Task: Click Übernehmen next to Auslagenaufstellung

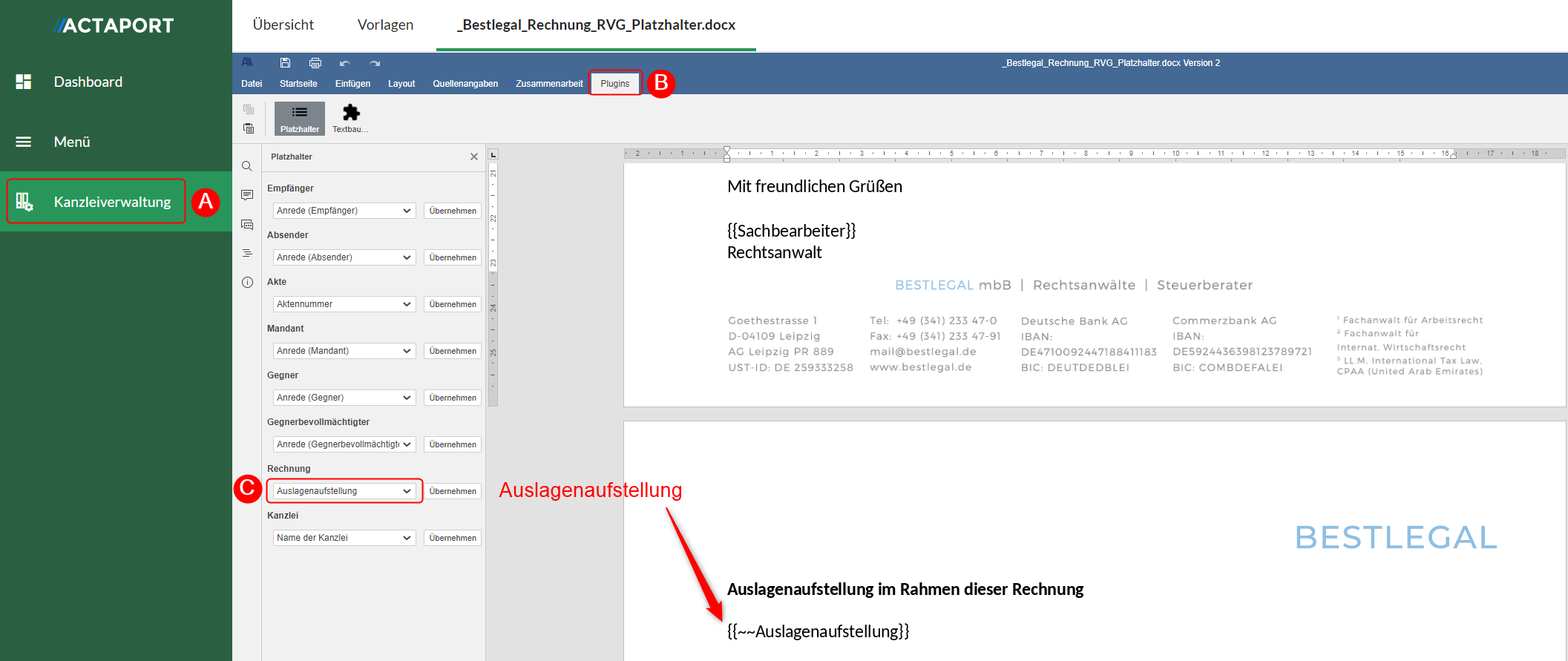Action: (453, 491)
